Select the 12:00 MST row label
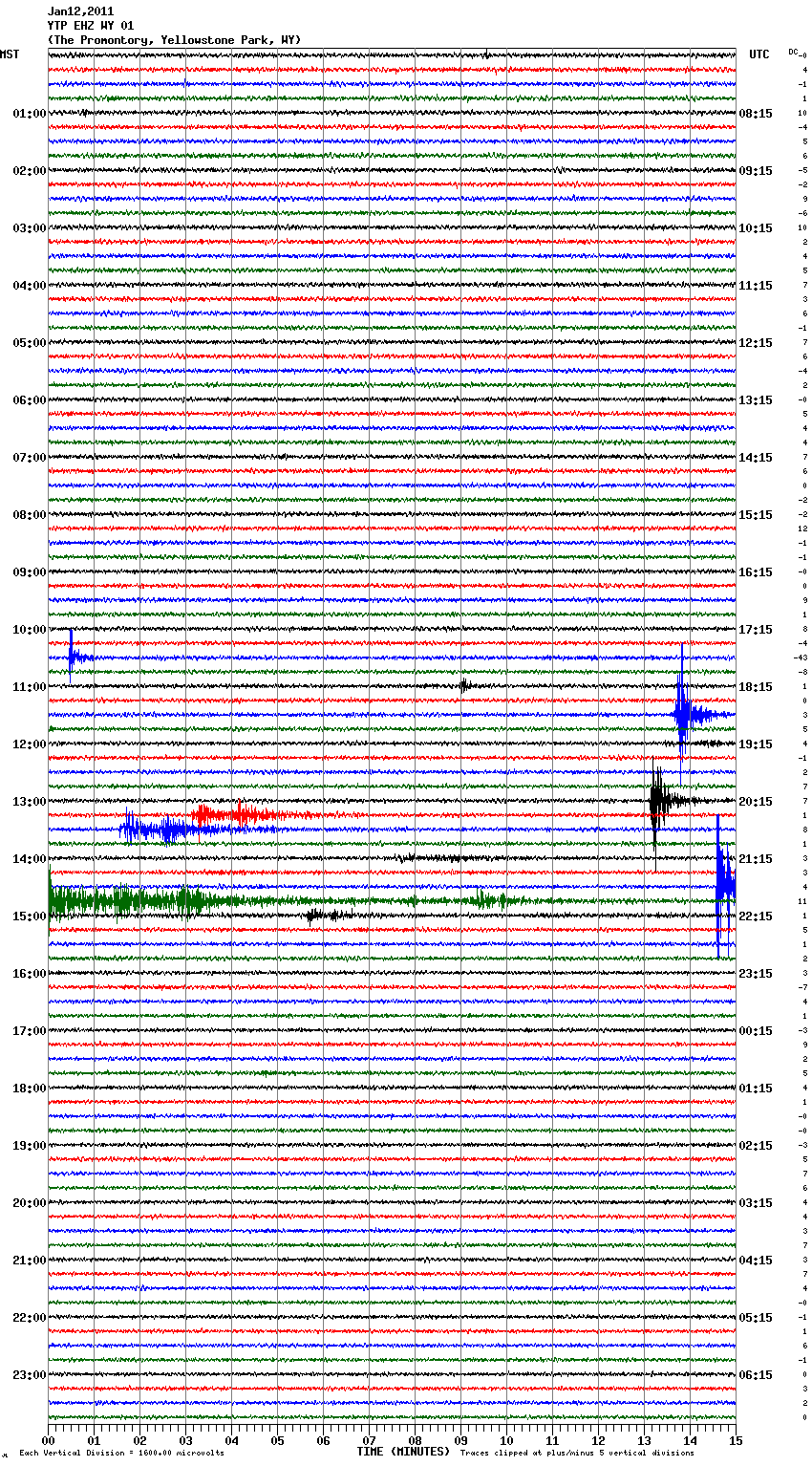The height and width of the screenshot is (1466, 812). coord(29,744)
